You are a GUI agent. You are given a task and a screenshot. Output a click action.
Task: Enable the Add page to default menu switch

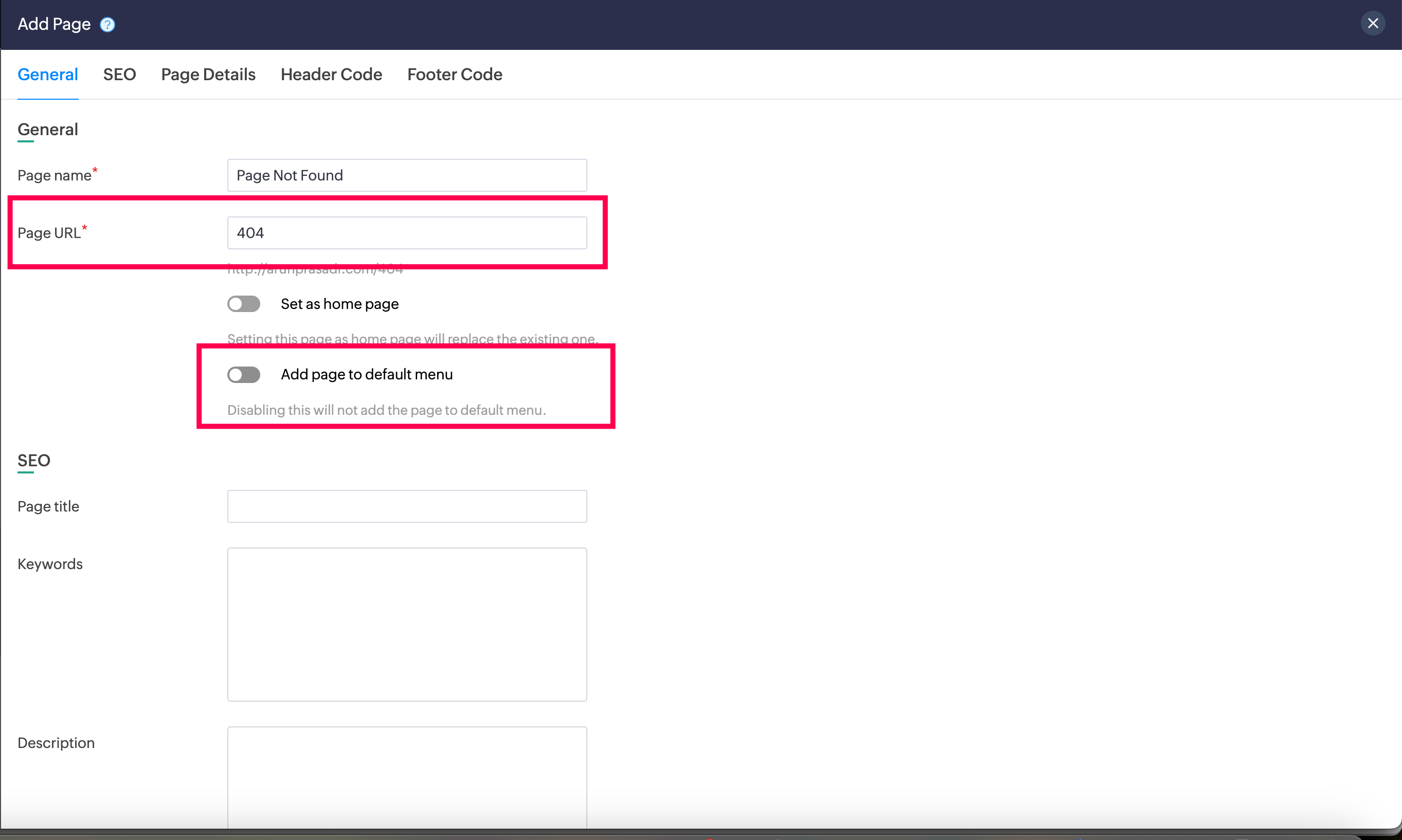pyautogui.click(x=243, y=375)
